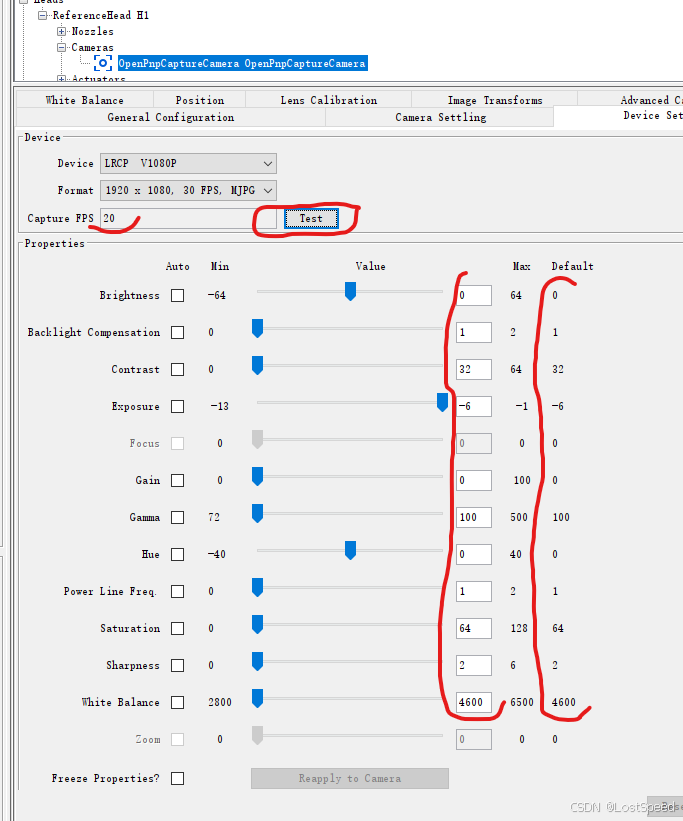Click the Backlight Compensation value field
Screen dimensions: 683x821
tap(474, 332)
